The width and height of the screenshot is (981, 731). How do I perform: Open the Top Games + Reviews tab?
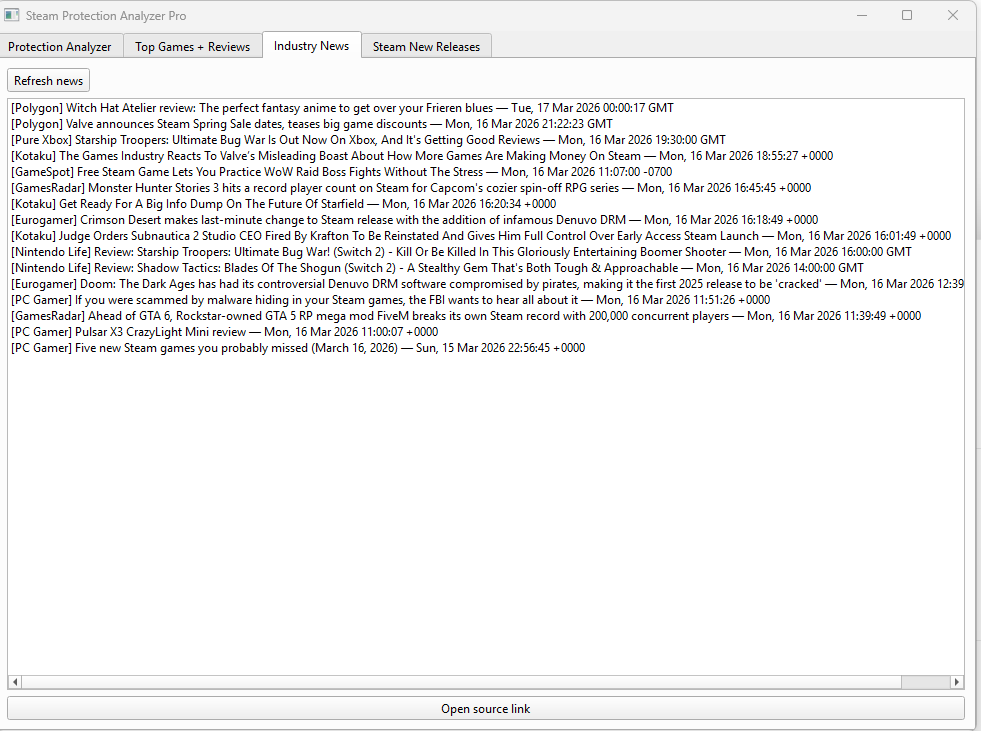(193, 47)
